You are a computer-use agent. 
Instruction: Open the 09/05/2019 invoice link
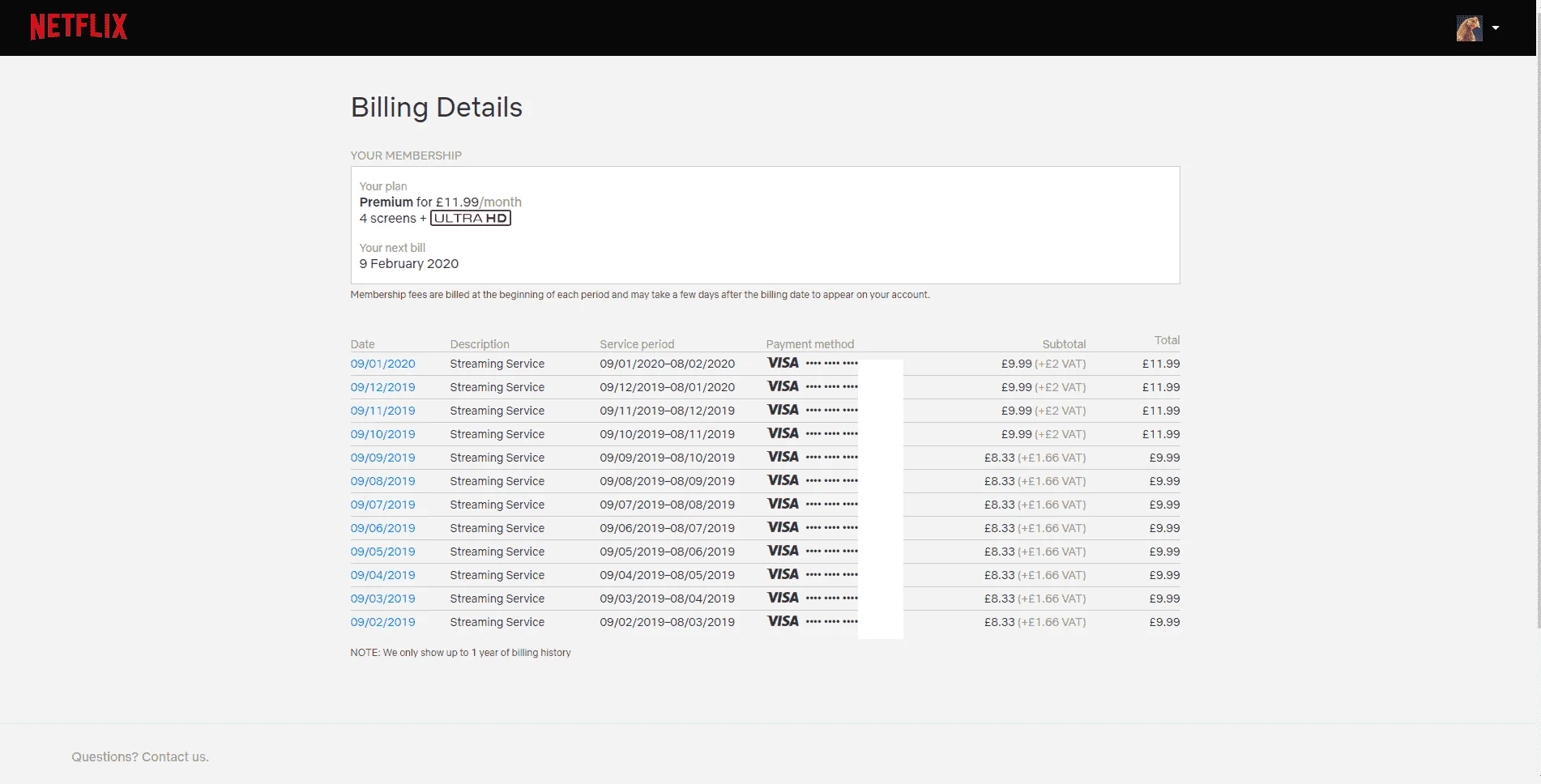[382, 552]
